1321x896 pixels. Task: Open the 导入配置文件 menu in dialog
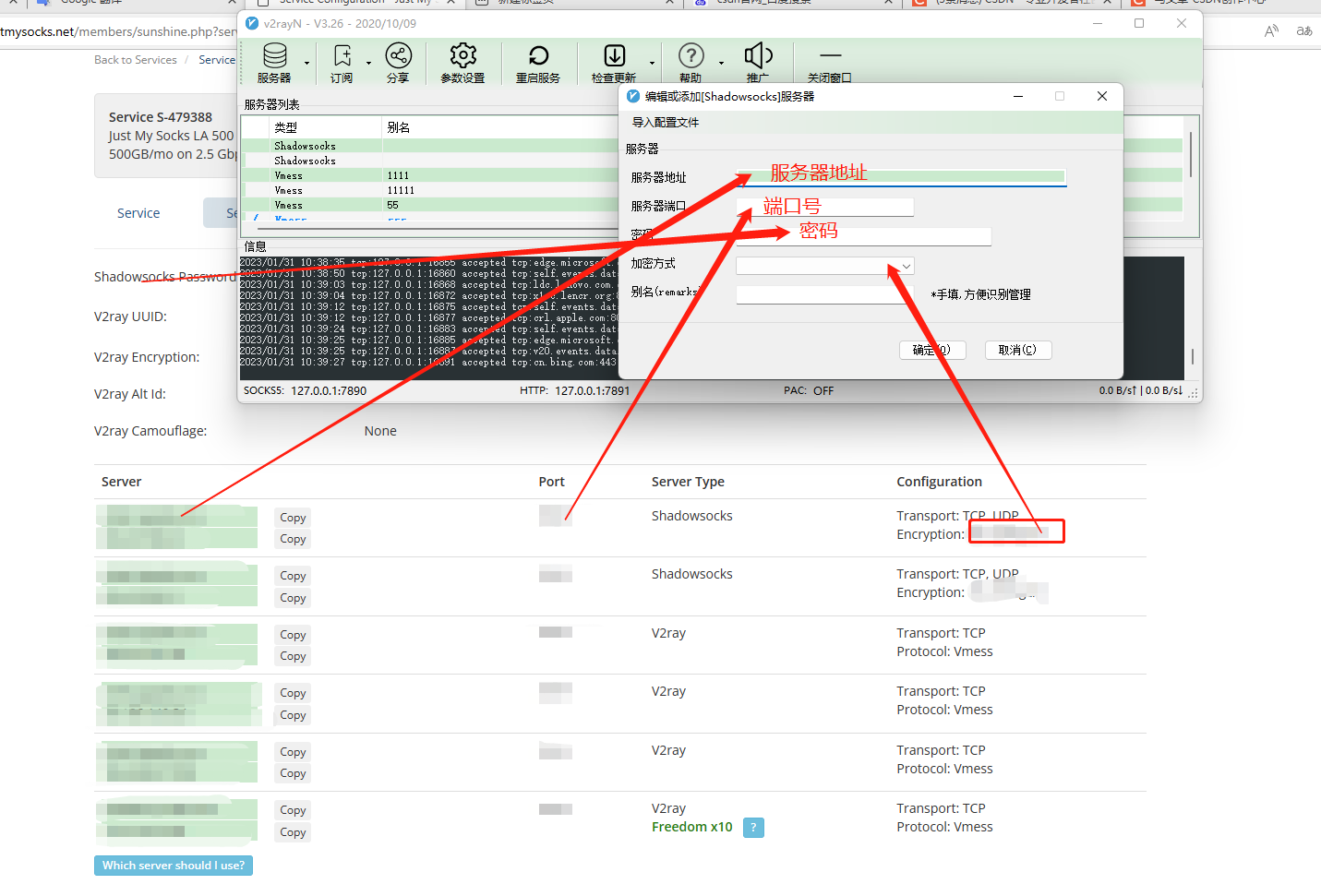click(666, 122)
